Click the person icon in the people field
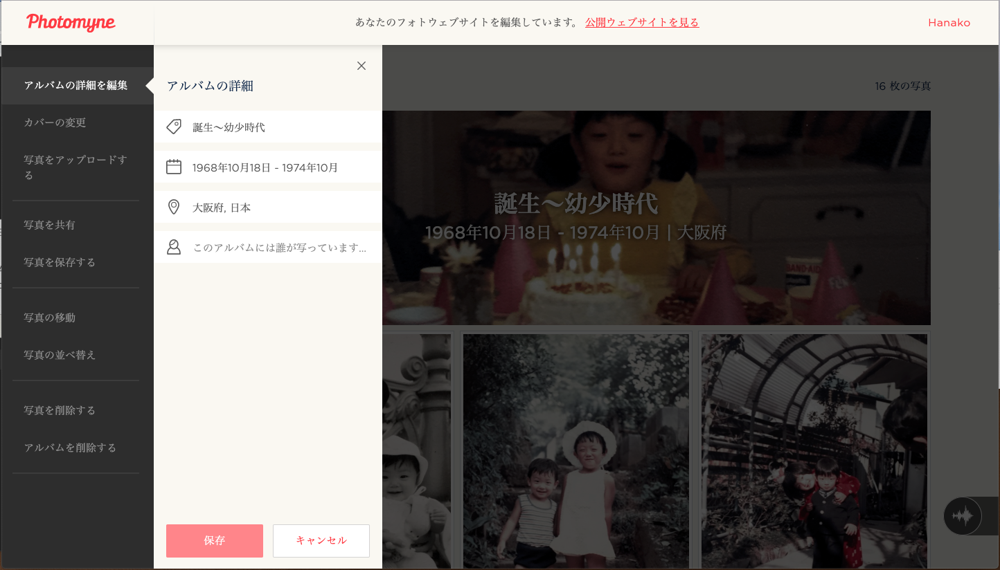Viewport: 1000px width, 570px height. (x=173, y=247)
